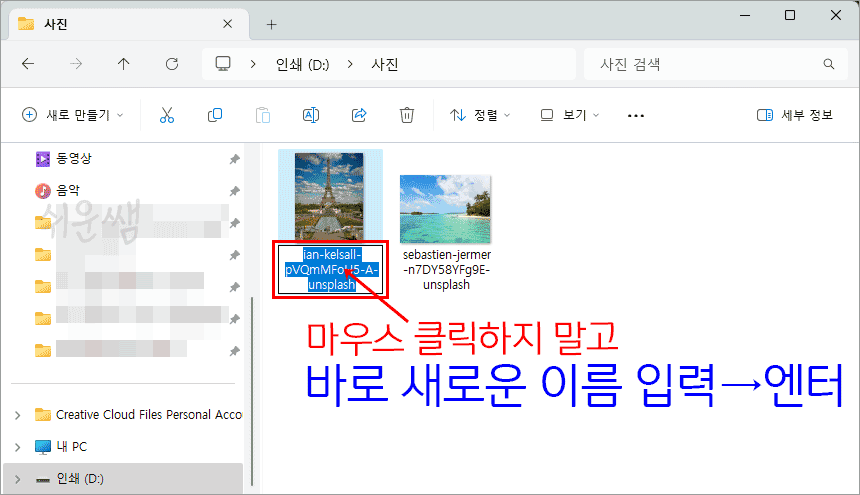The width and height of the screenshot is (860, 495).
Task: Open 동영상 in the sidebar
Action: (73, 158)
